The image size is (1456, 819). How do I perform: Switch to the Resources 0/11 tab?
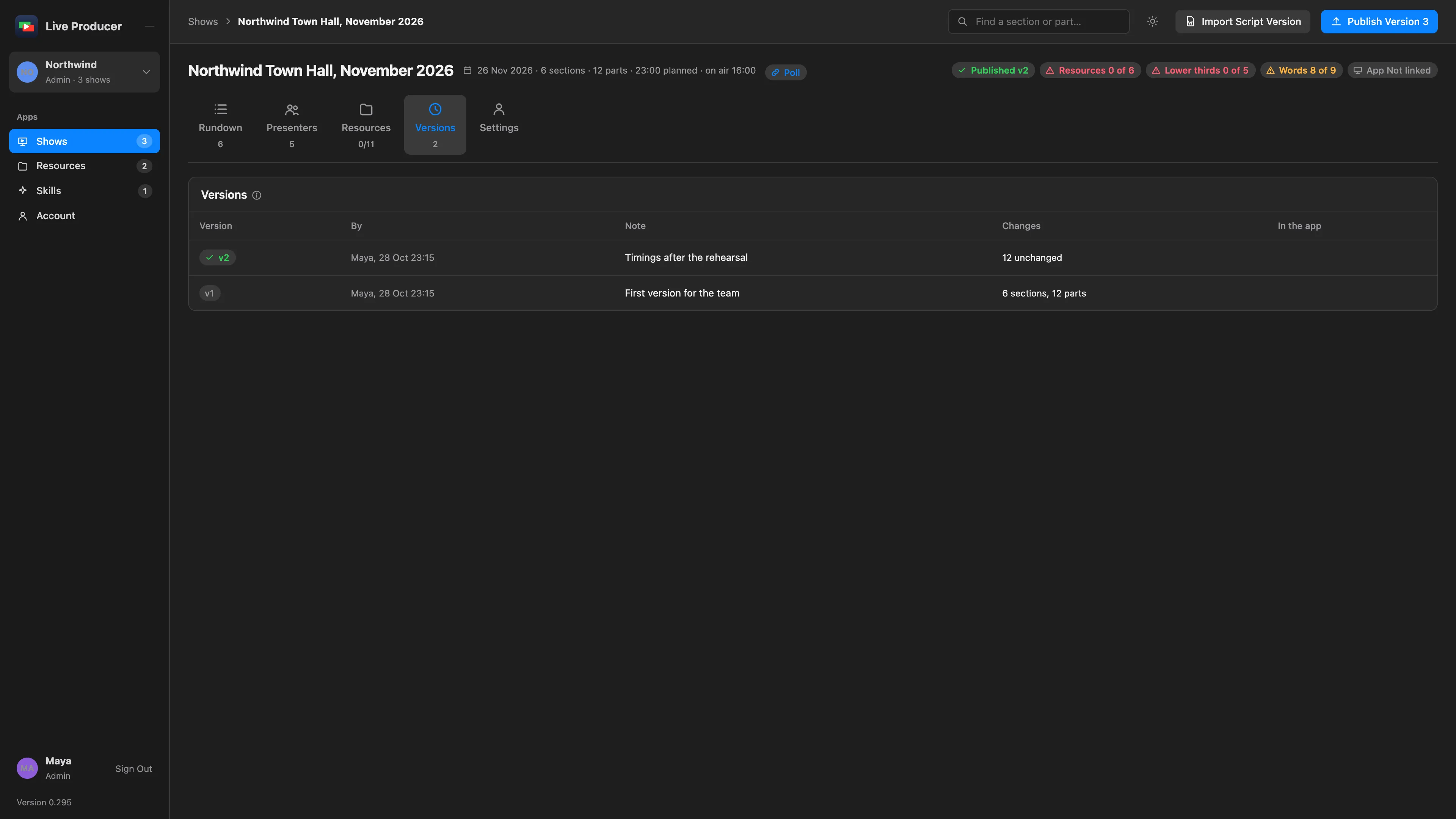pyautogui.click(x=366, y=125)
